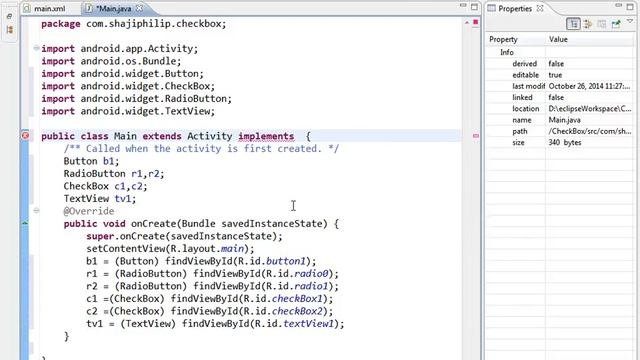Click the CheckBox c1,c2 declaration line
This screenshot has width=640, height=360.
click(105, 186)
